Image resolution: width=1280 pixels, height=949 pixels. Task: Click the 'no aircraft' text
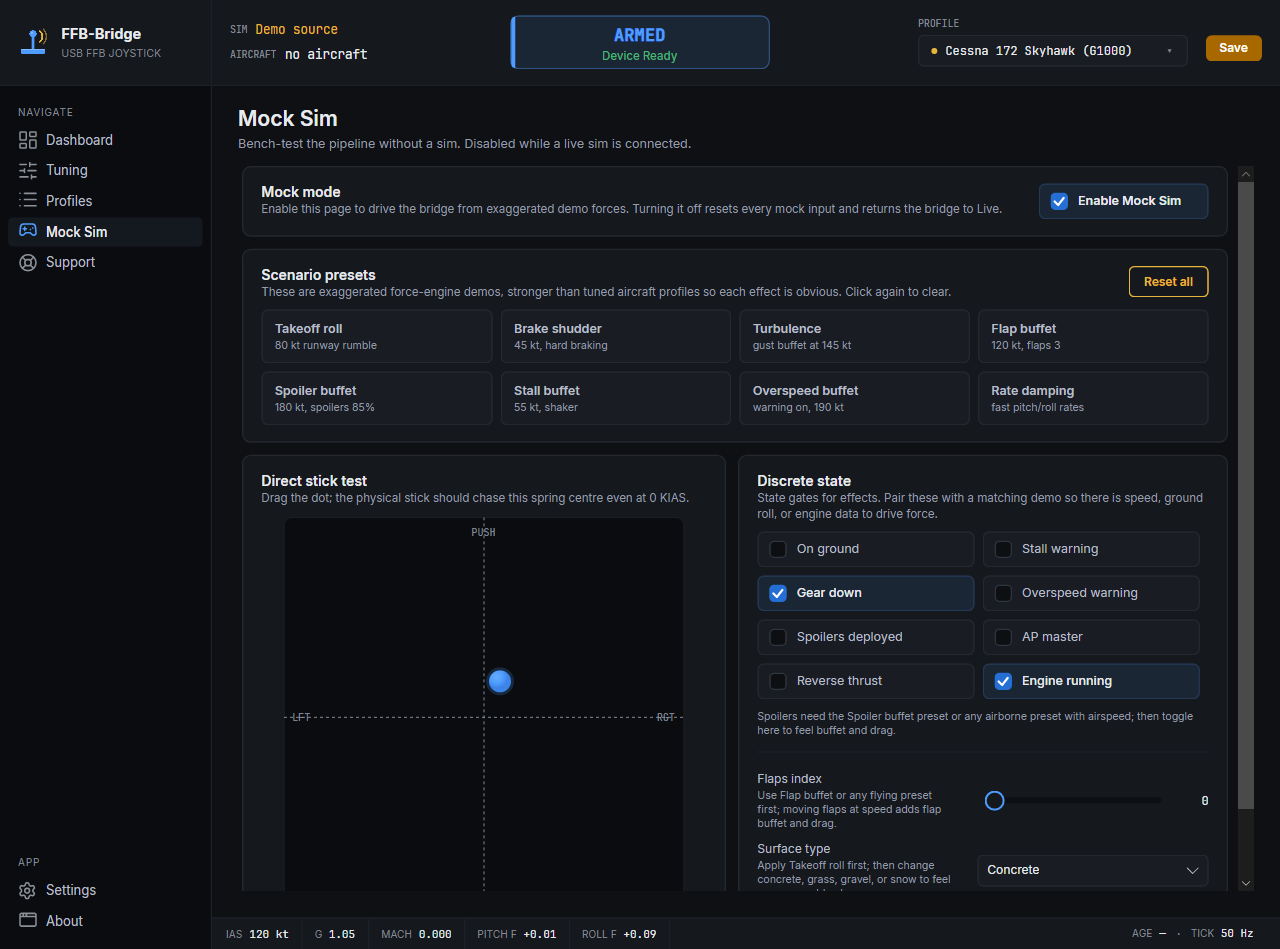point(326,54)
